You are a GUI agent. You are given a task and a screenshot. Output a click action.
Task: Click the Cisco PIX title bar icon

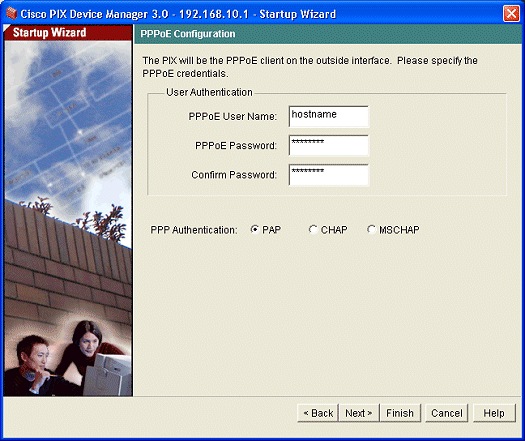(x=11, y=14)
